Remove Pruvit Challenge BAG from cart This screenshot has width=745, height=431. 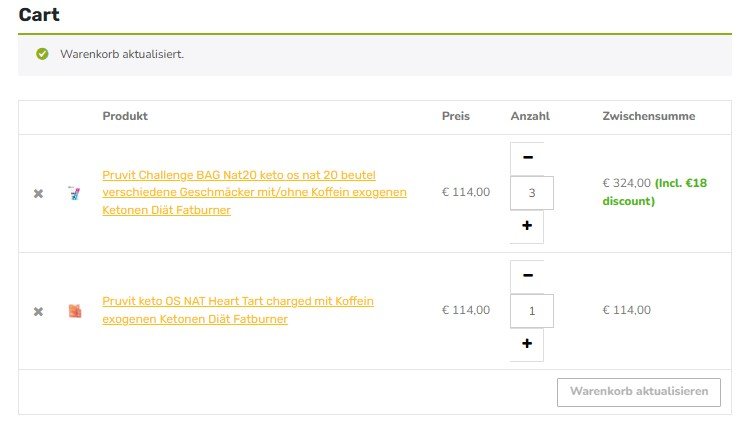pyautogui.click(x=38, y=193)
